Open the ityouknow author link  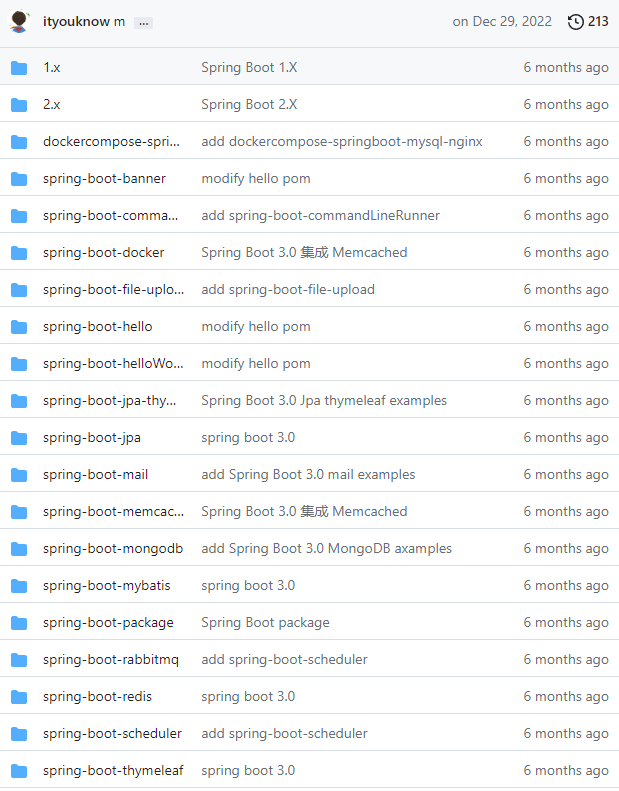(x=76, y=22)
